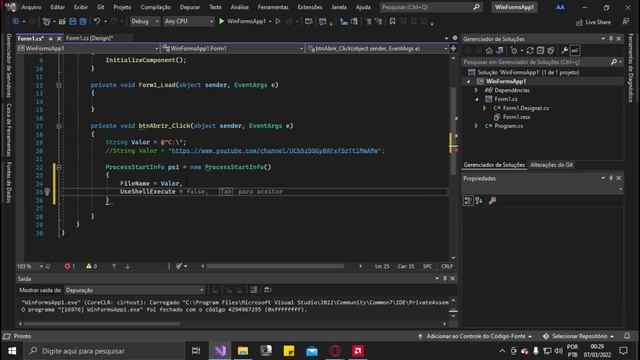Screen dimensions: 640x360
Task: Open the WinFormsApp1 project scope dropdown
Action: click(x=88, y=48)
